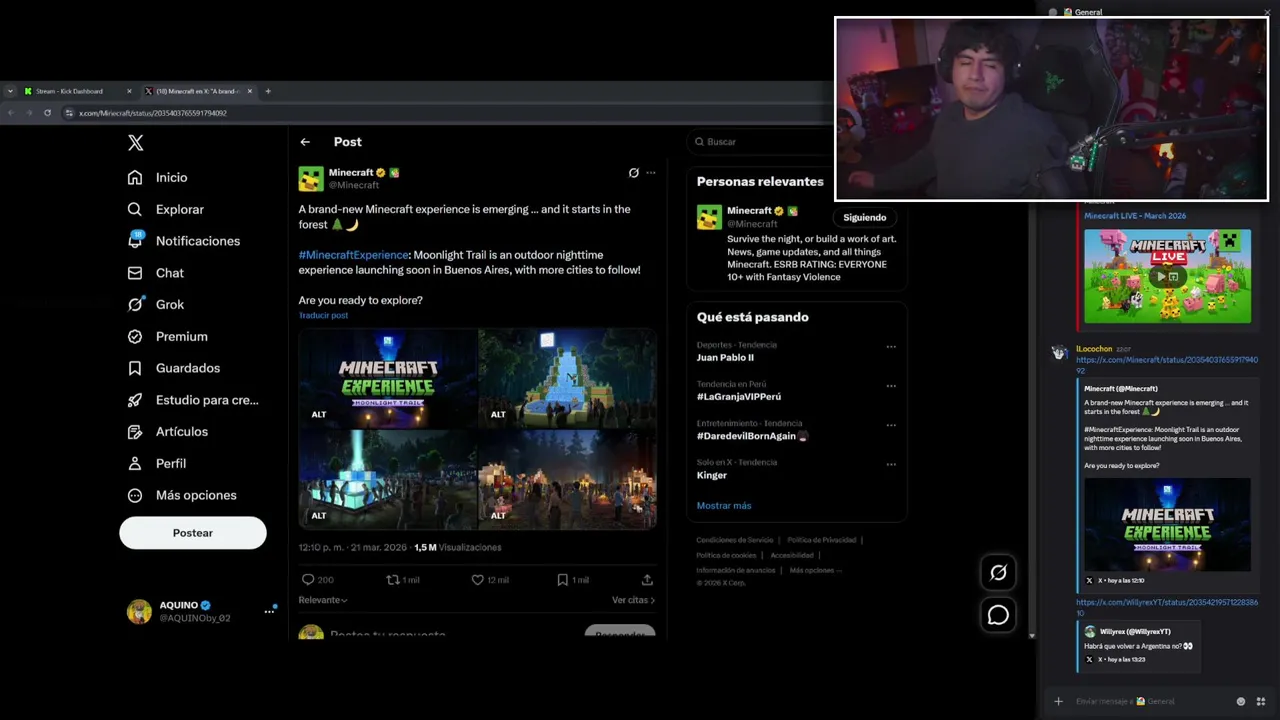Click the #MinecraftExperience hashtag link
Viewport: 1280px width, 720px height.
[x=353, y=255]
